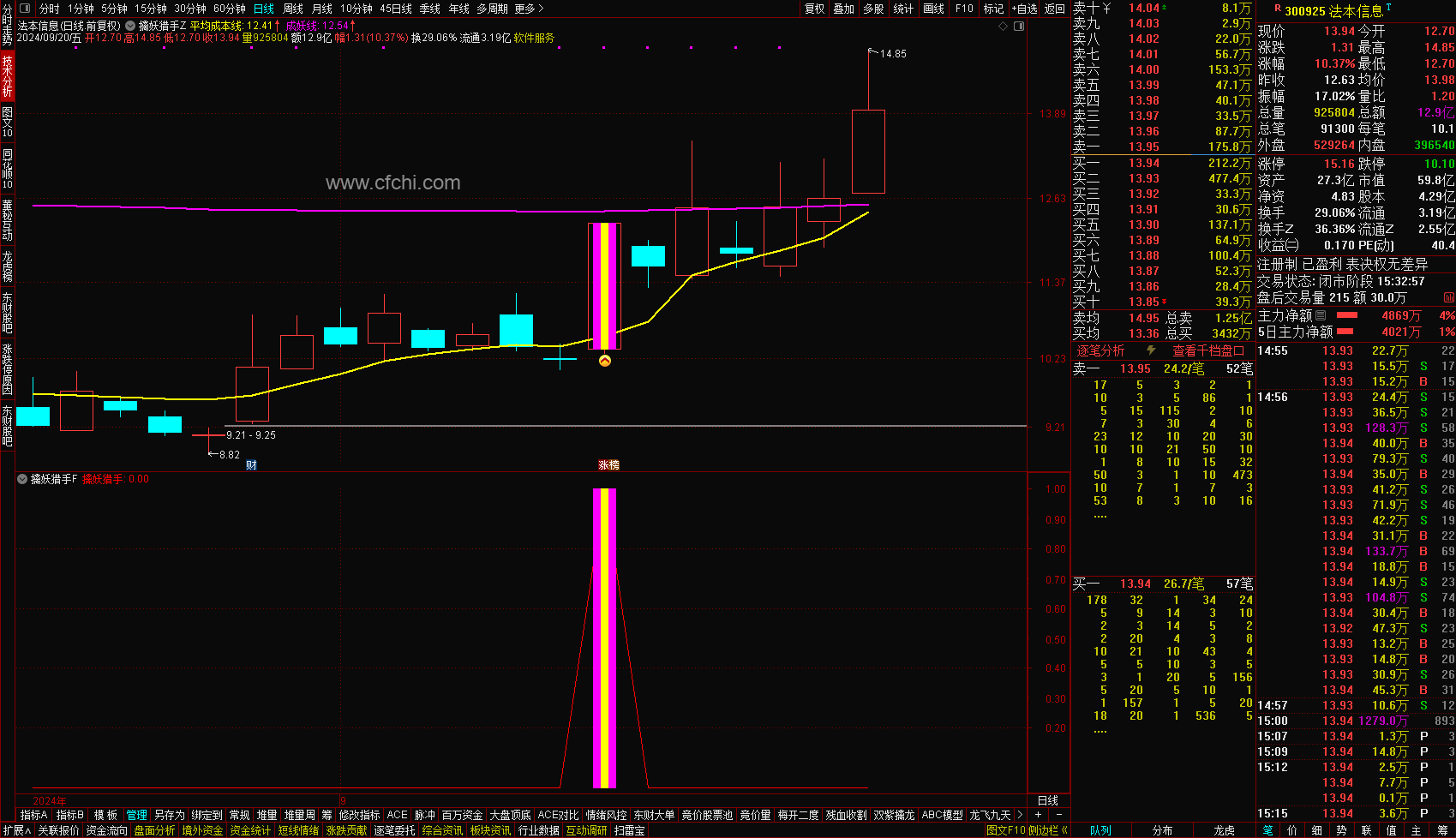Image resolution: width=1456 pixels, height=838 pixels.
Task: Select the 管理 tab in indicator bar
Action: point(137,815)
